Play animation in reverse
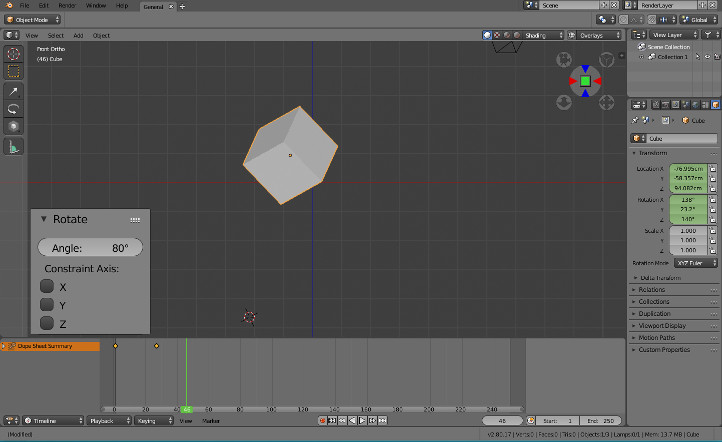The image size is (722, 442). [x=352, y=420]
